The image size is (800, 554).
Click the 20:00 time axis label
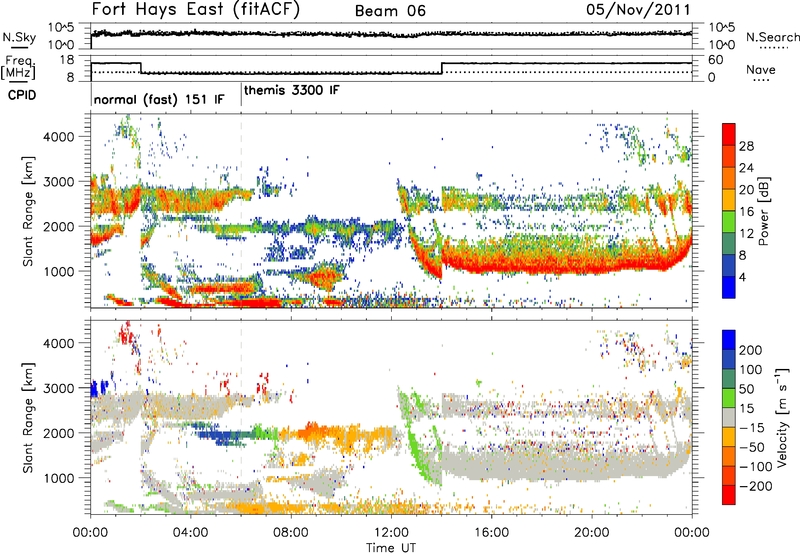[592, 533]
